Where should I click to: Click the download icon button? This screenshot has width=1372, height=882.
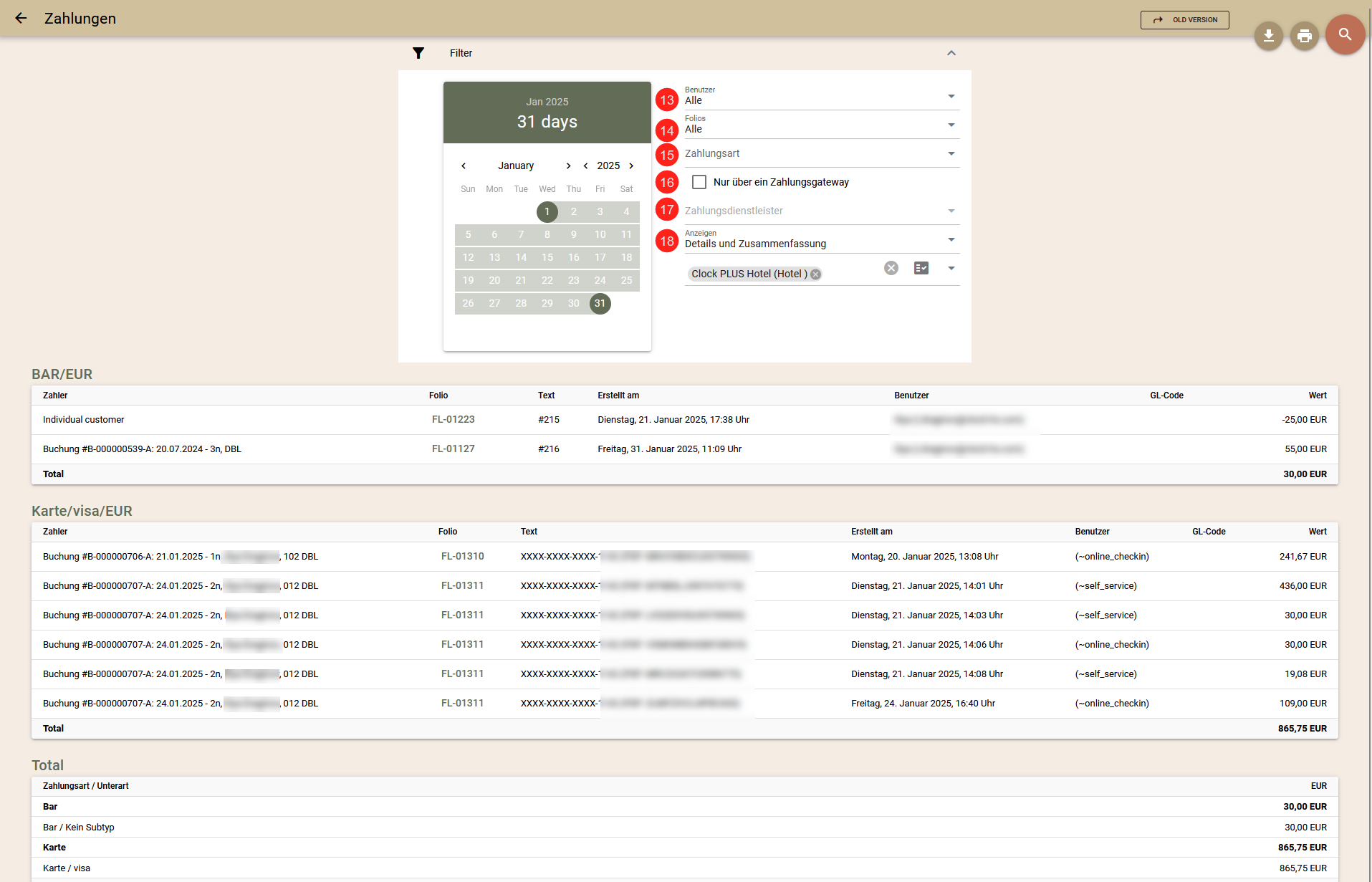tap(1268, 35)
